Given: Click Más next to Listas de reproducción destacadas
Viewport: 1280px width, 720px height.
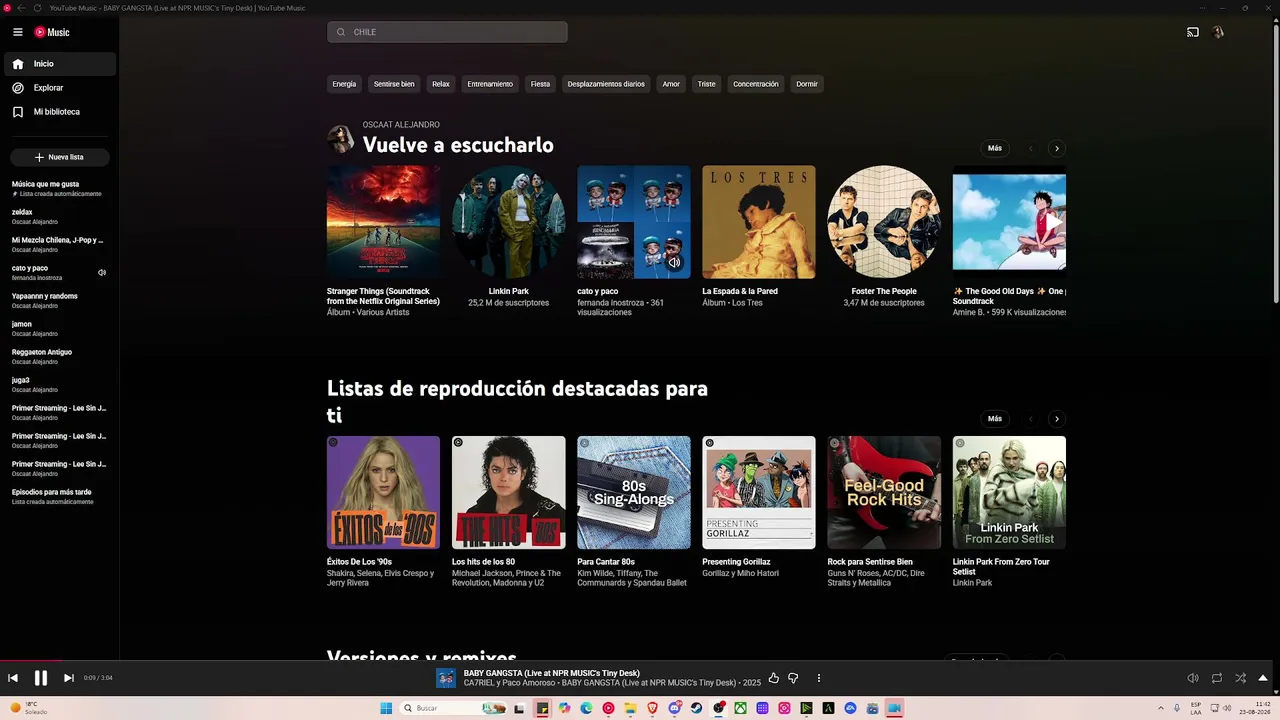Looking at the screenshot, I should [x=995, y=419].
